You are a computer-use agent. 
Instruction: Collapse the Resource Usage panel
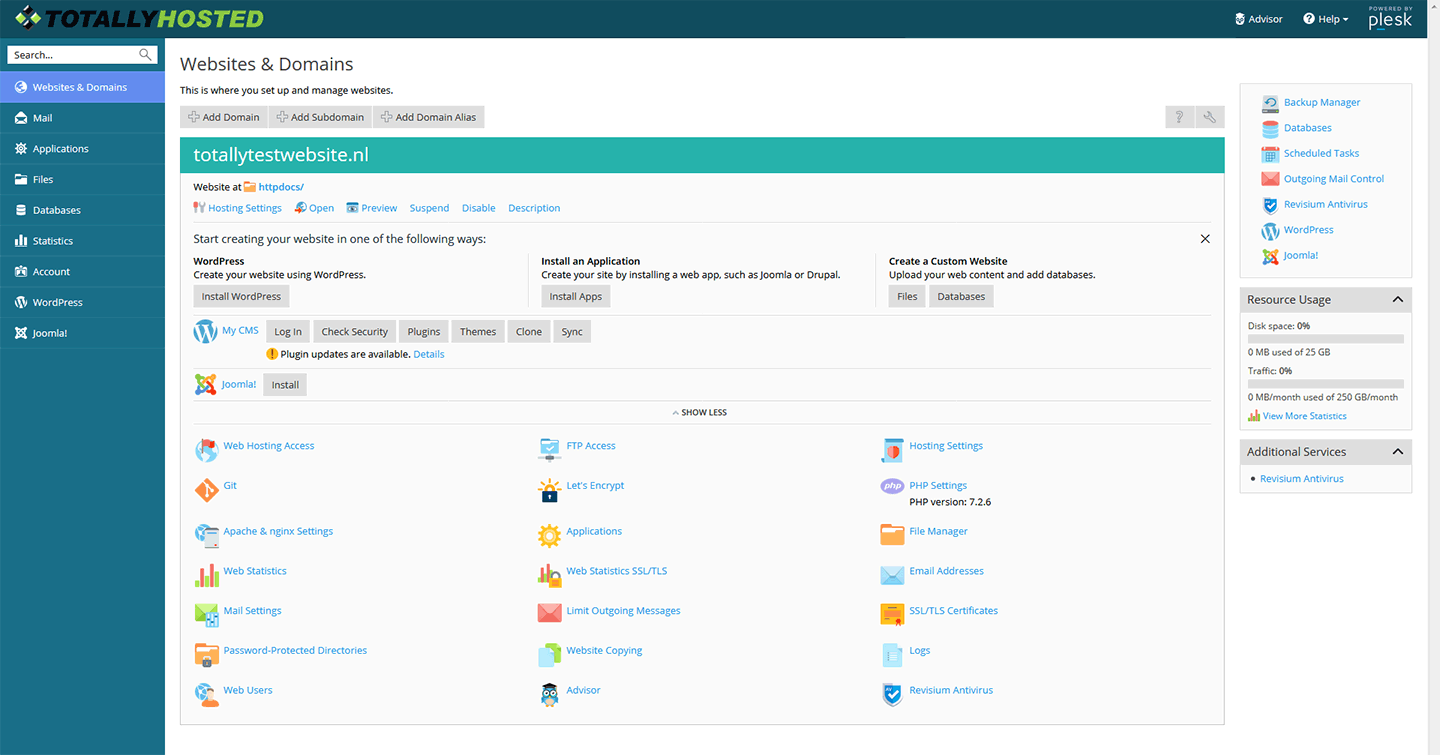point(1397,300)
